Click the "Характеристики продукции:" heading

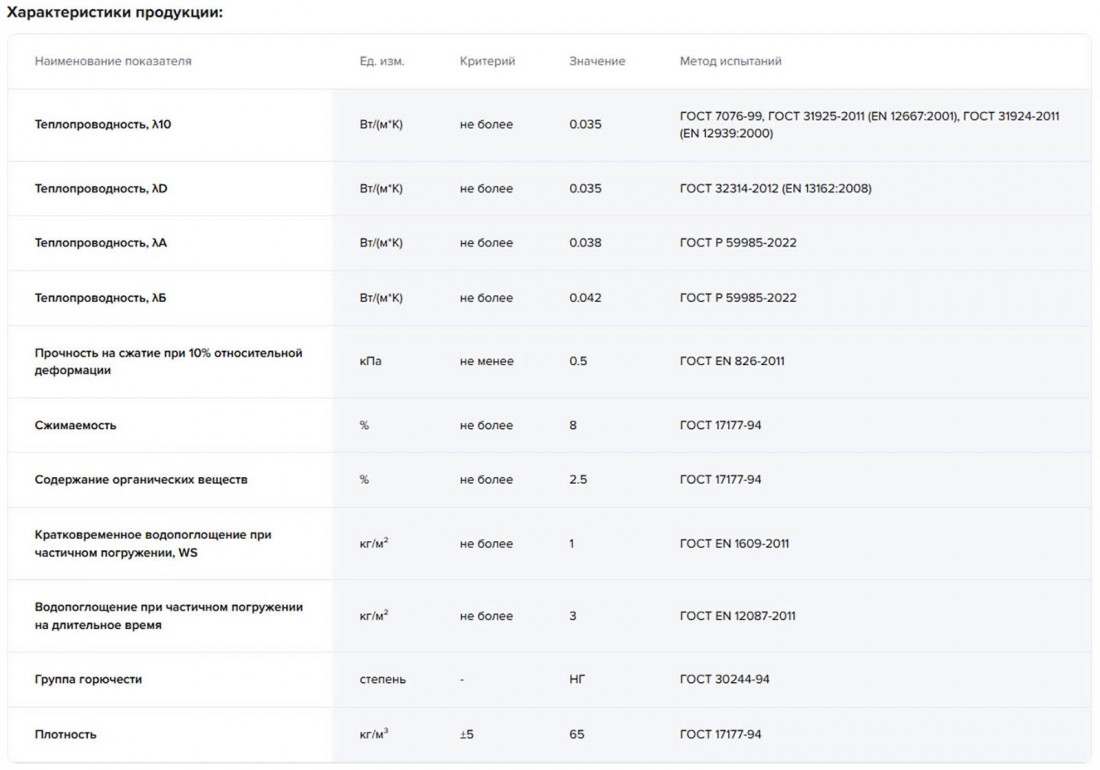click(115, 13)
